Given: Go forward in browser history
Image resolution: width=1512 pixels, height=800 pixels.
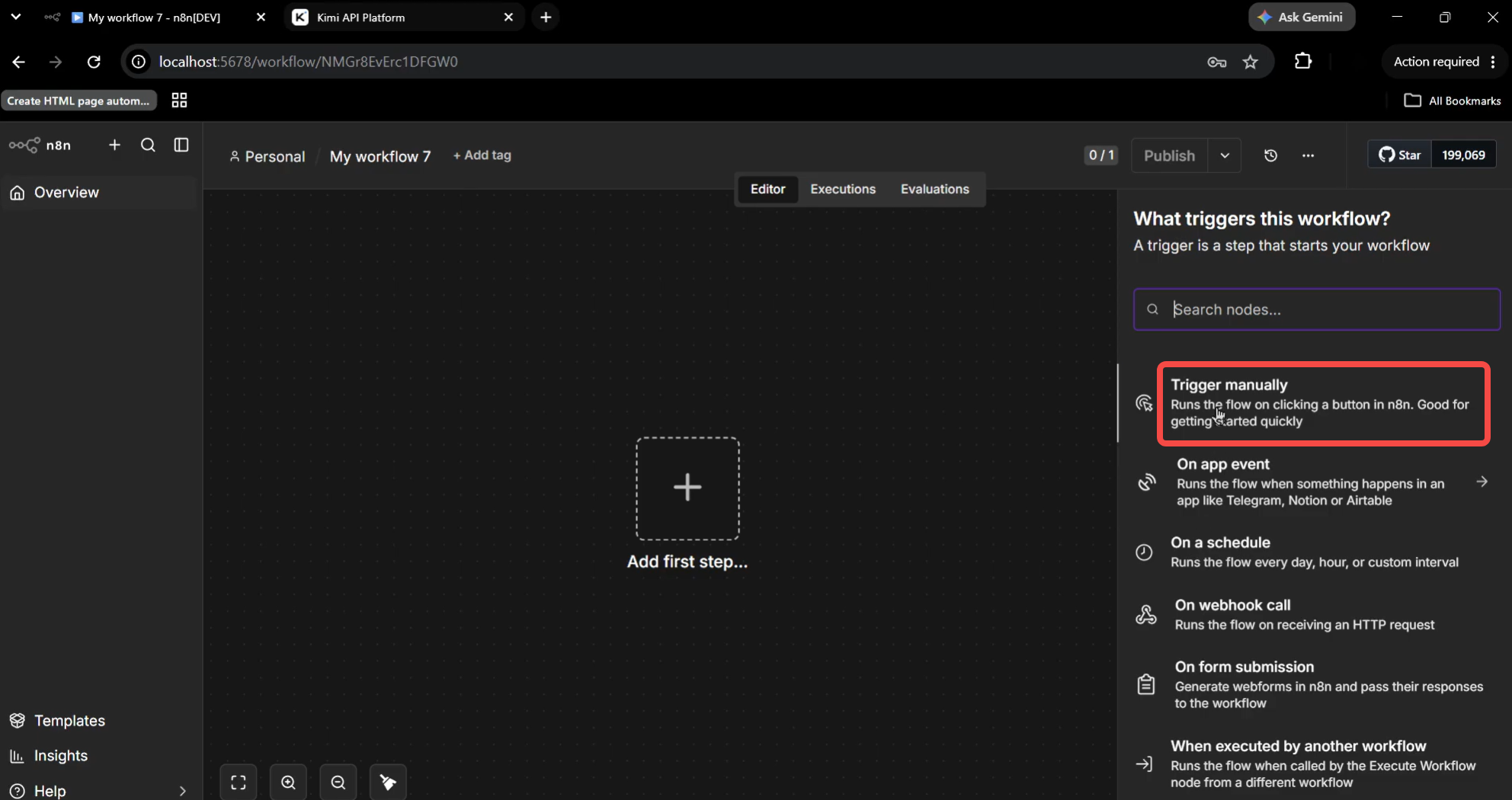Looking at the screenshot, I should 56,62.
